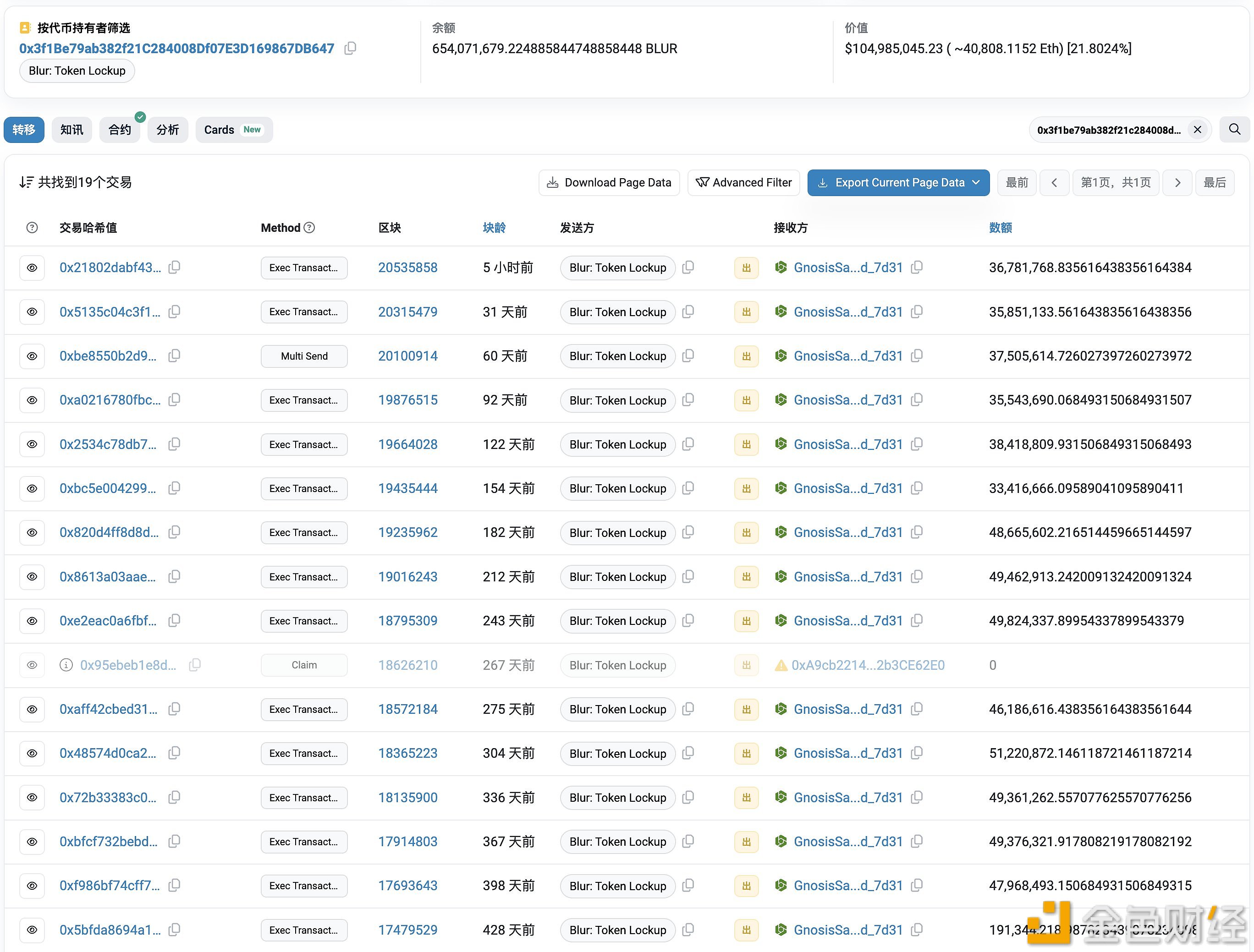
Task: Open the Cards New tab
Action: pos(234,130)
